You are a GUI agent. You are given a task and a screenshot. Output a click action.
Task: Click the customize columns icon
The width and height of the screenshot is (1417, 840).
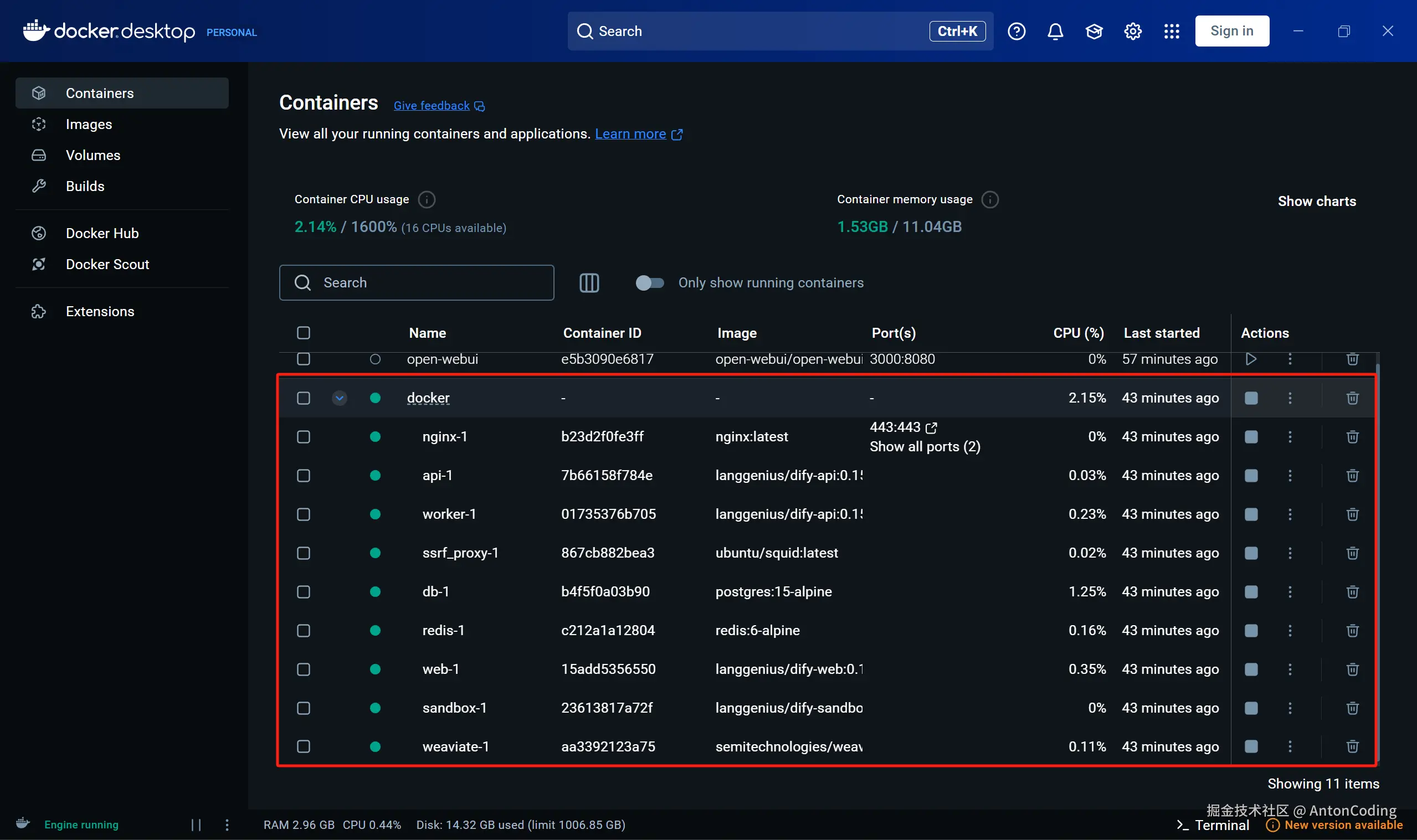point(589,282)
